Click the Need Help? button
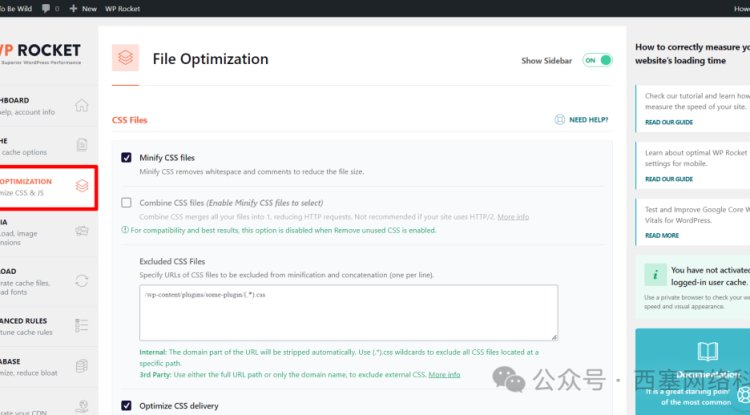The width and height of the screenshot is (750, 415). tap(581, 120)
